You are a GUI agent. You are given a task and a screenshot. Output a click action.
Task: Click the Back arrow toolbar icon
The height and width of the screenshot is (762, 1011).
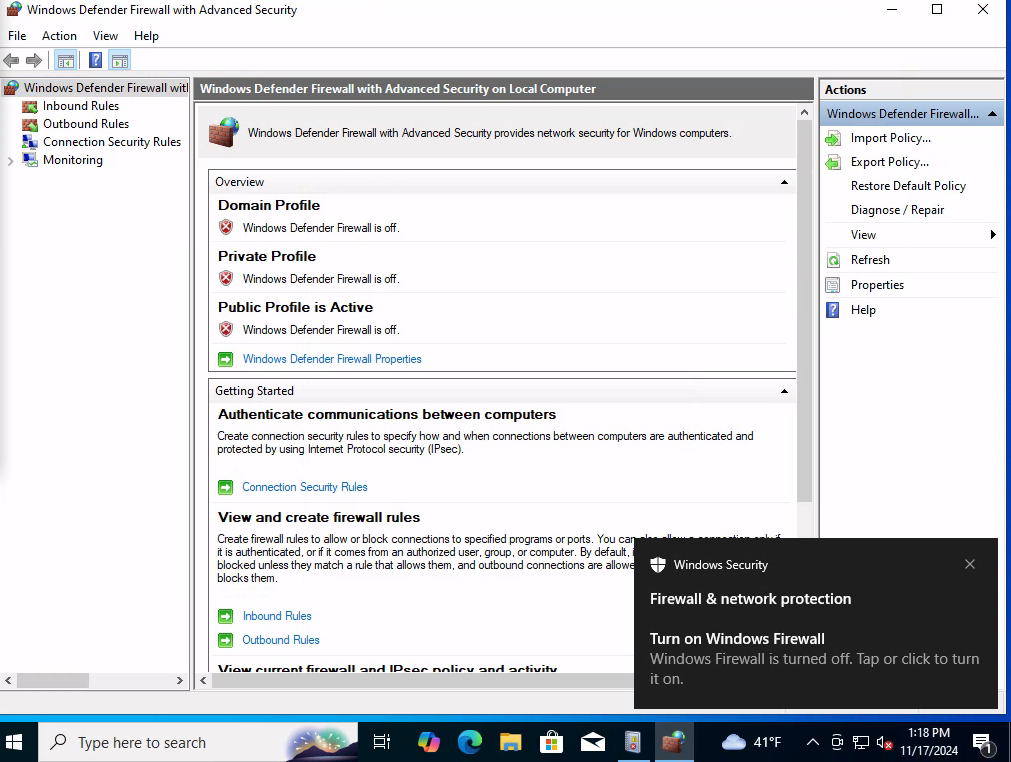click(11, 61)
